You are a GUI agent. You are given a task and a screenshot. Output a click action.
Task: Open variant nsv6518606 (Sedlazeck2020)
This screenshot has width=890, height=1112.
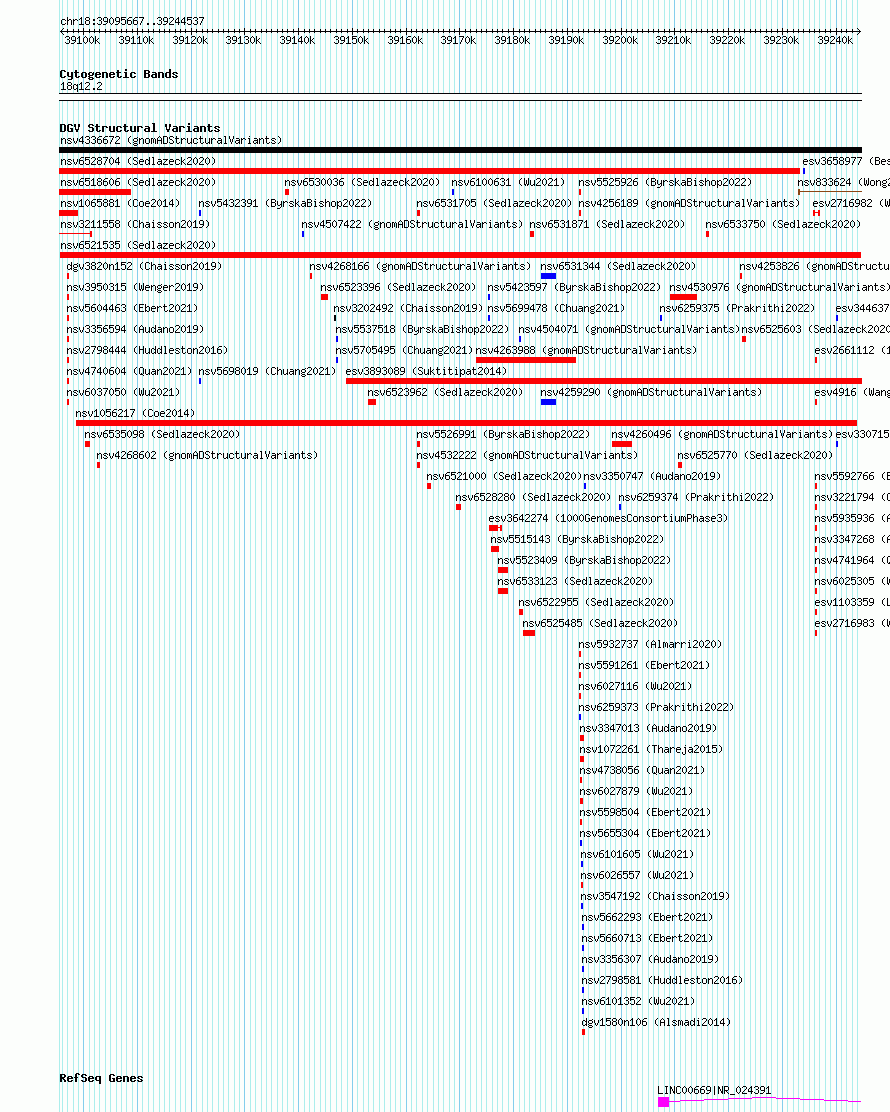[138, 183]
